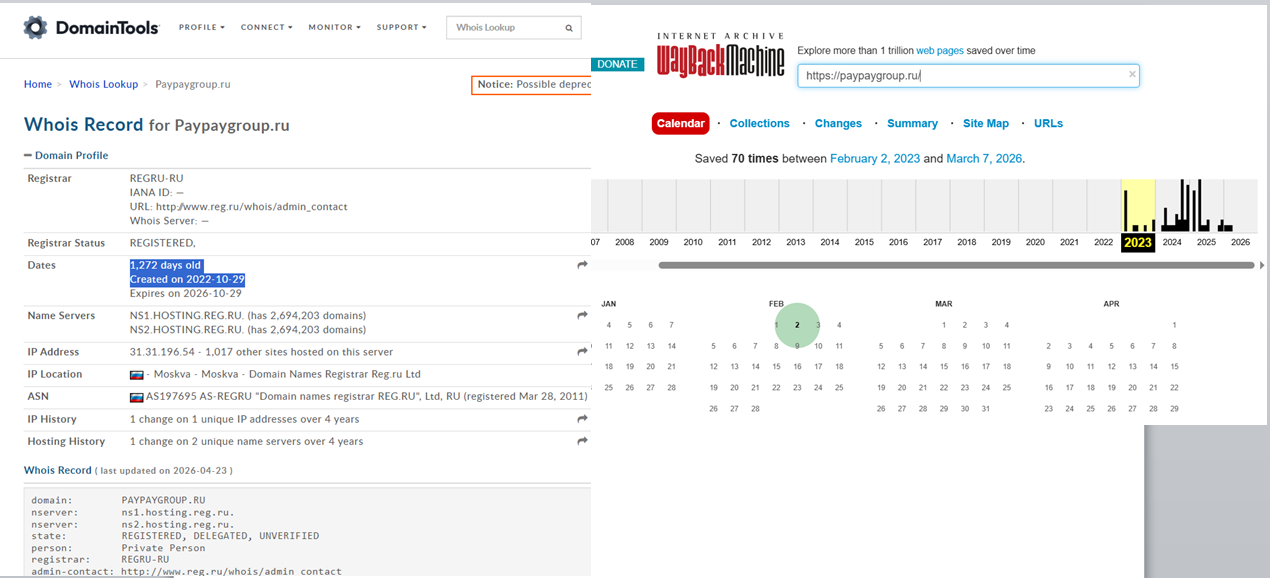The width and height of the screenshot is (1270, 578).
Task: Select year 2024 on the timeline
Action: click(x=1172, y=242)
